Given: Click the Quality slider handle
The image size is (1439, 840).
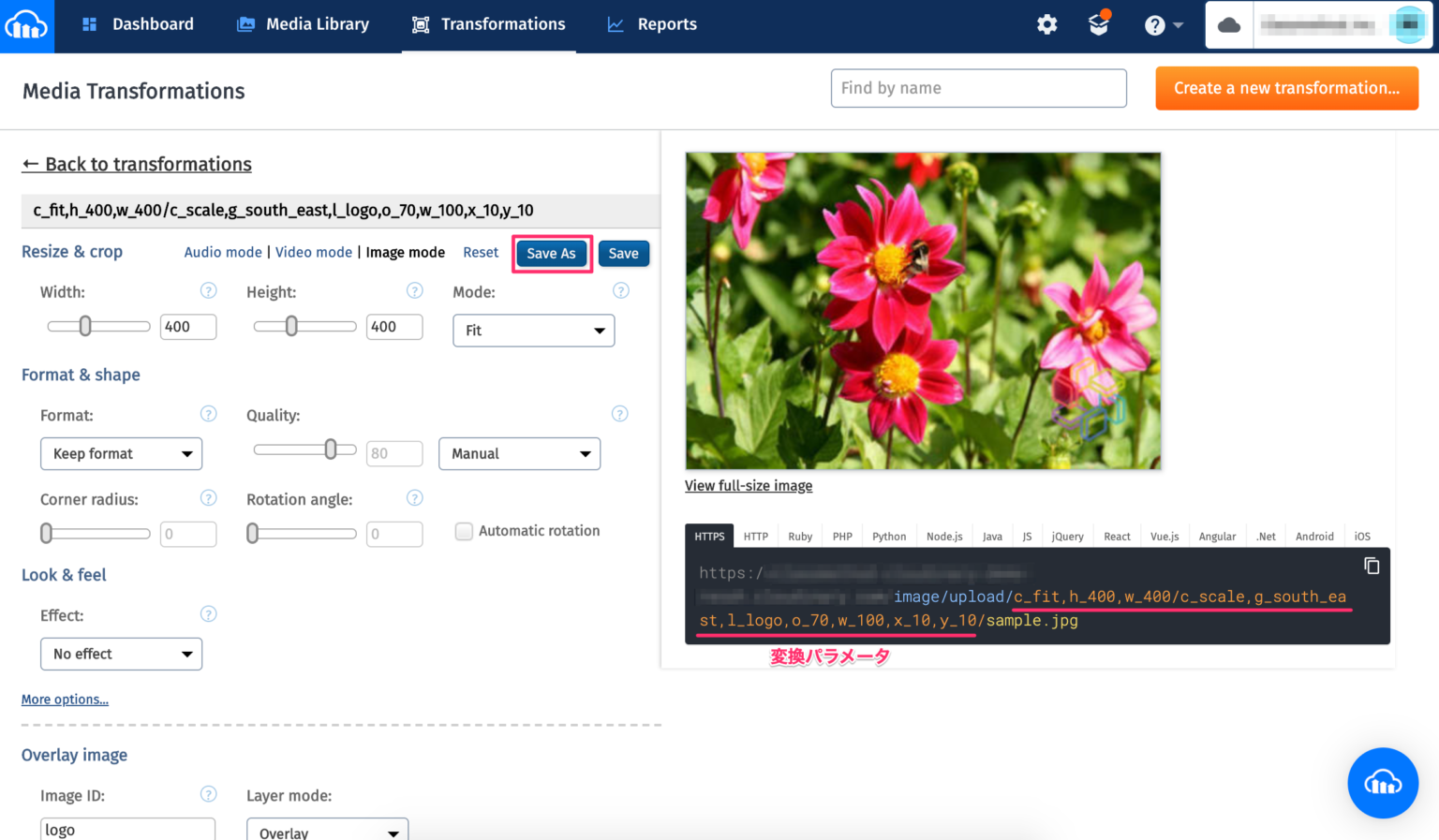Looking at the screenshot, I should coord(330,449).
